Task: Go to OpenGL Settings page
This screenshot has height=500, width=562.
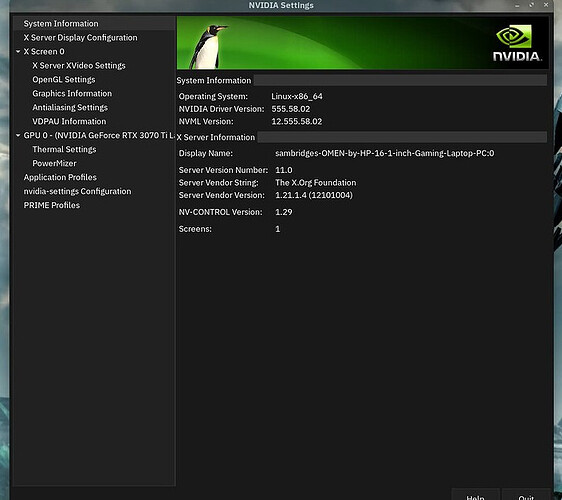Action: 64,80
